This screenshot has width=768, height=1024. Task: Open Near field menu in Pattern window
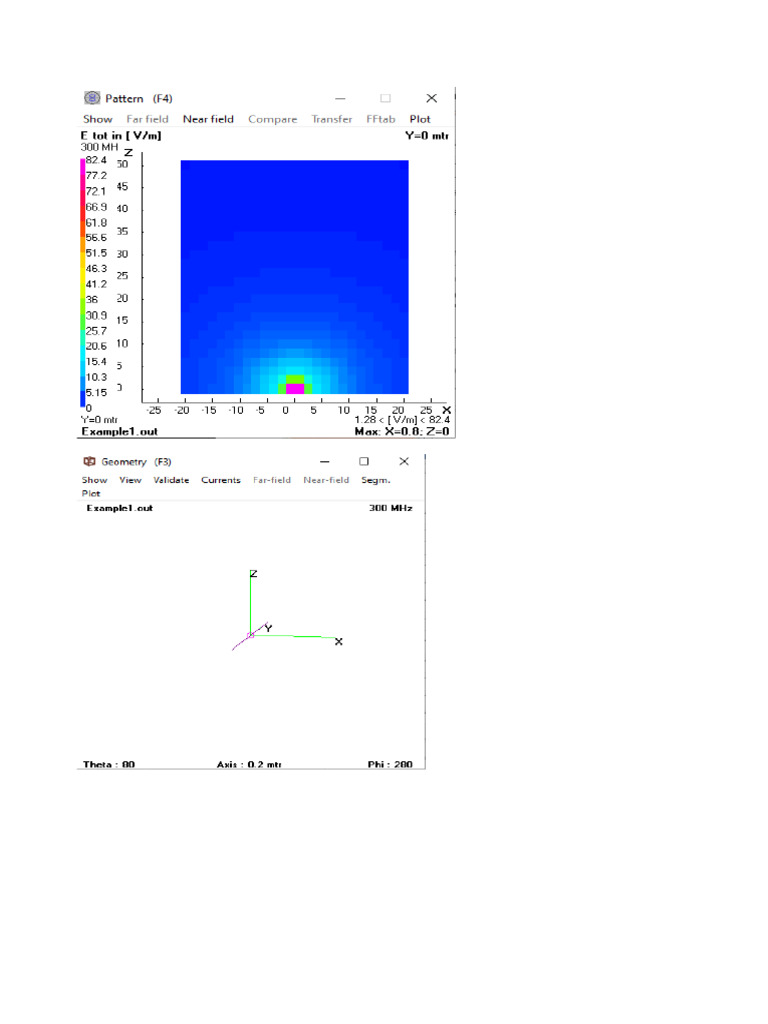[x=208, y=119]
